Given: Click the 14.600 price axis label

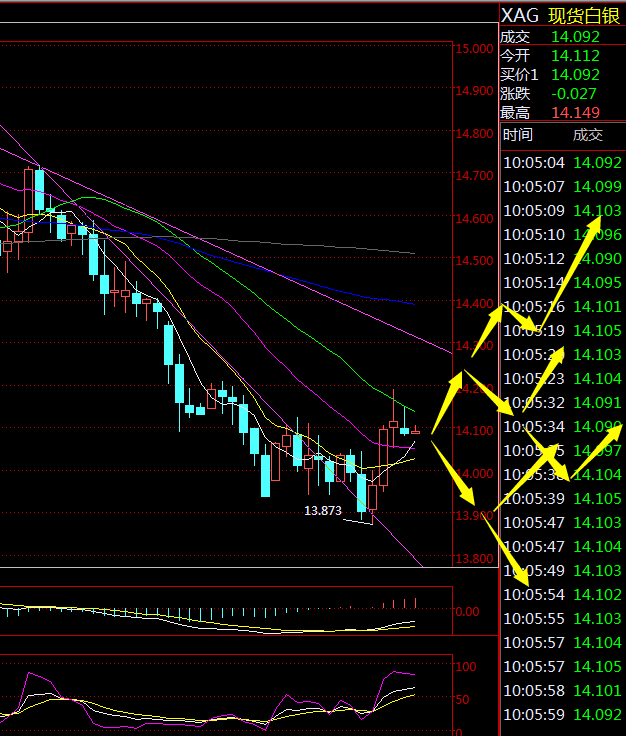Looking at the screenshot, I should [474, 219].
